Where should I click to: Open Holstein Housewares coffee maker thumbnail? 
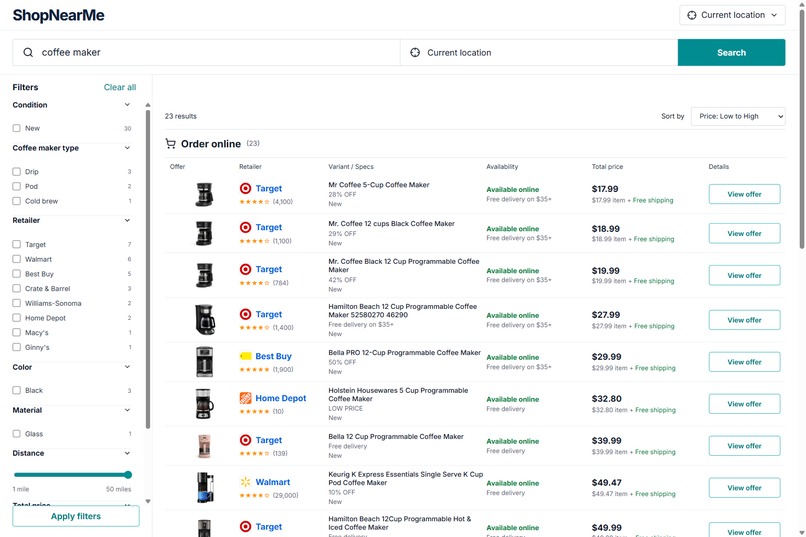click(205, 404)
